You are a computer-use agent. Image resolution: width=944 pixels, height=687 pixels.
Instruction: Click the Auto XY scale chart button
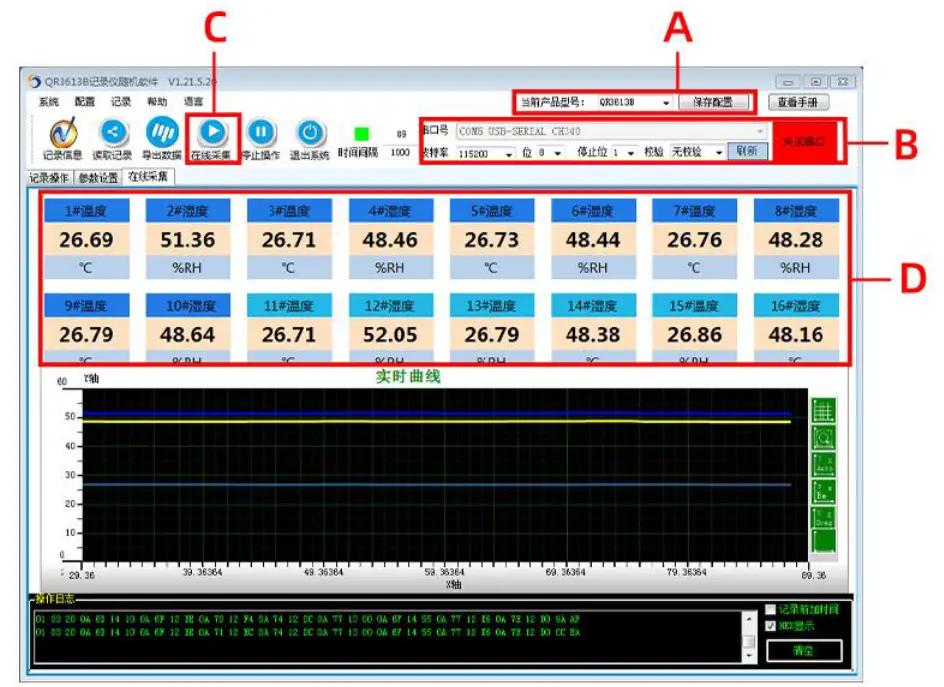click(824, 465)
